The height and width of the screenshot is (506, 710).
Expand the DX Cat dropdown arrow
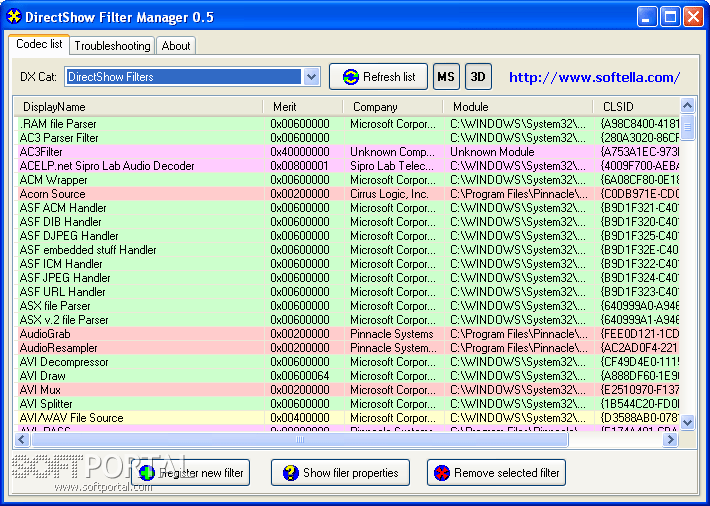(311, 77)
